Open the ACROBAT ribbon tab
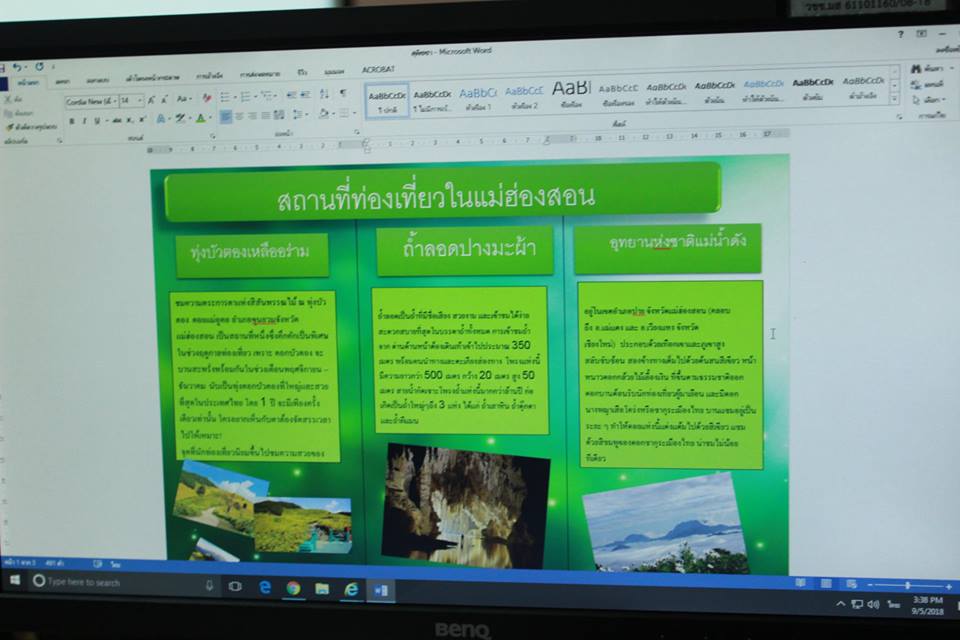This screenshot has height=640, width=960. coord(379,69)
